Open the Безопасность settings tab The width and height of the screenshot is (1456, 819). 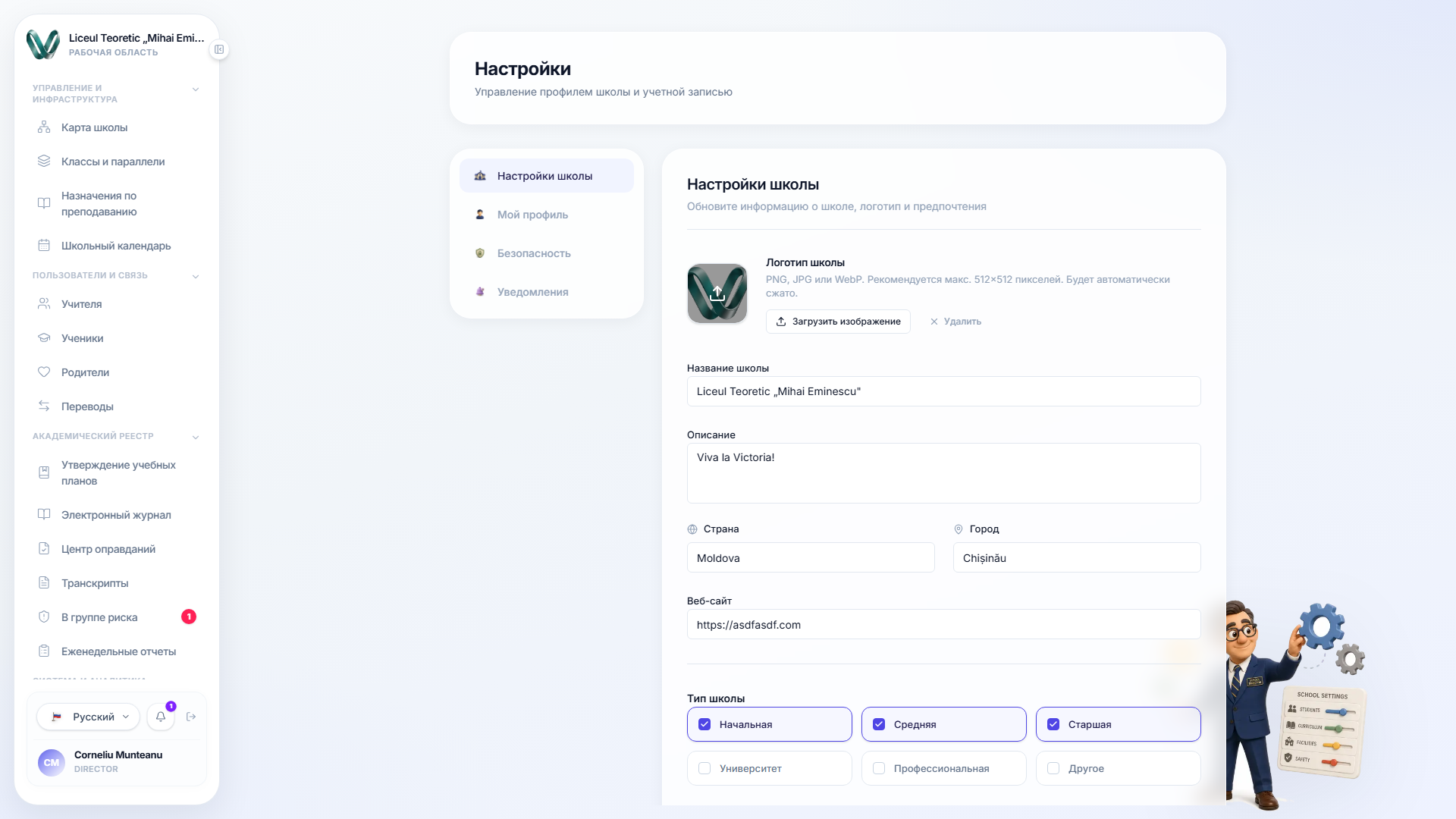pyautogui.click(x=547, y=253)
